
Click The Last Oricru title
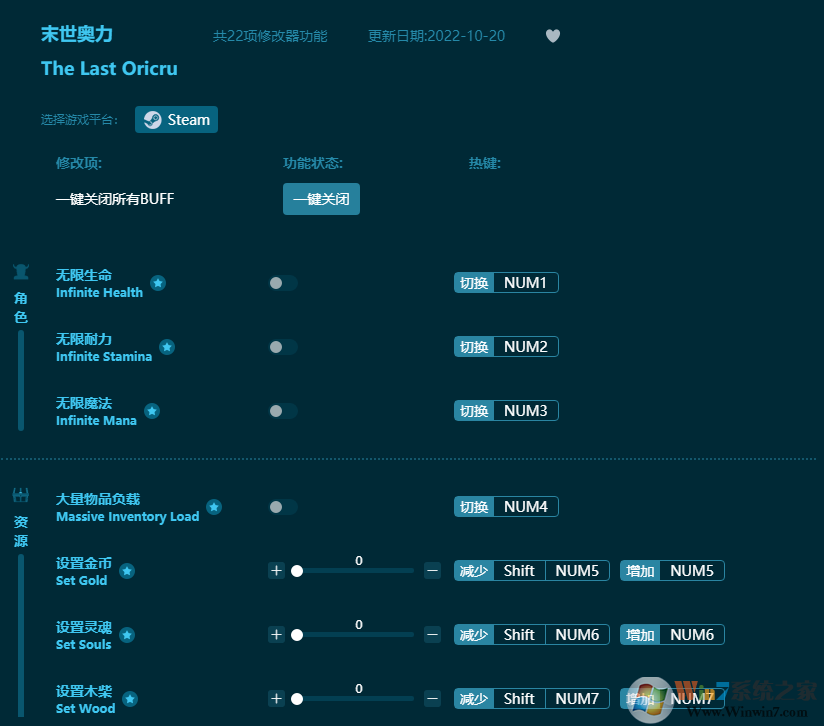click(x=109, y=68)
